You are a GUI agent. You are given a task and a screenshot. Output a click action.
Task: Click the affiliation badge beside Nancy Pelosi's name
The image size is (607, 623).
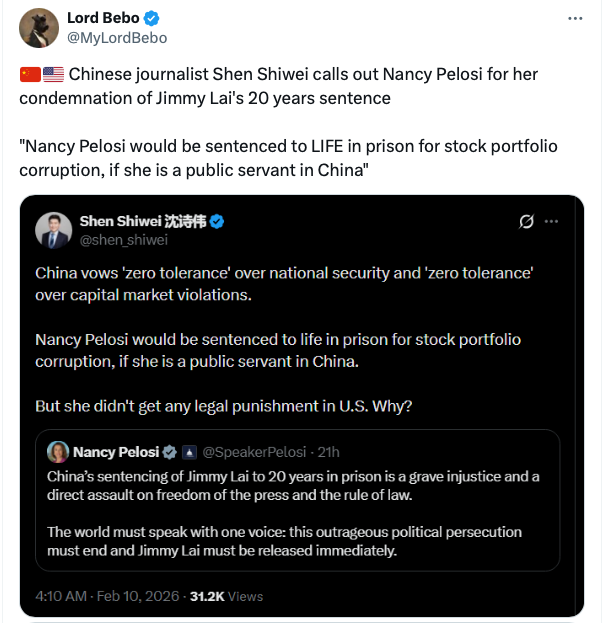click(x=189, y=451)
